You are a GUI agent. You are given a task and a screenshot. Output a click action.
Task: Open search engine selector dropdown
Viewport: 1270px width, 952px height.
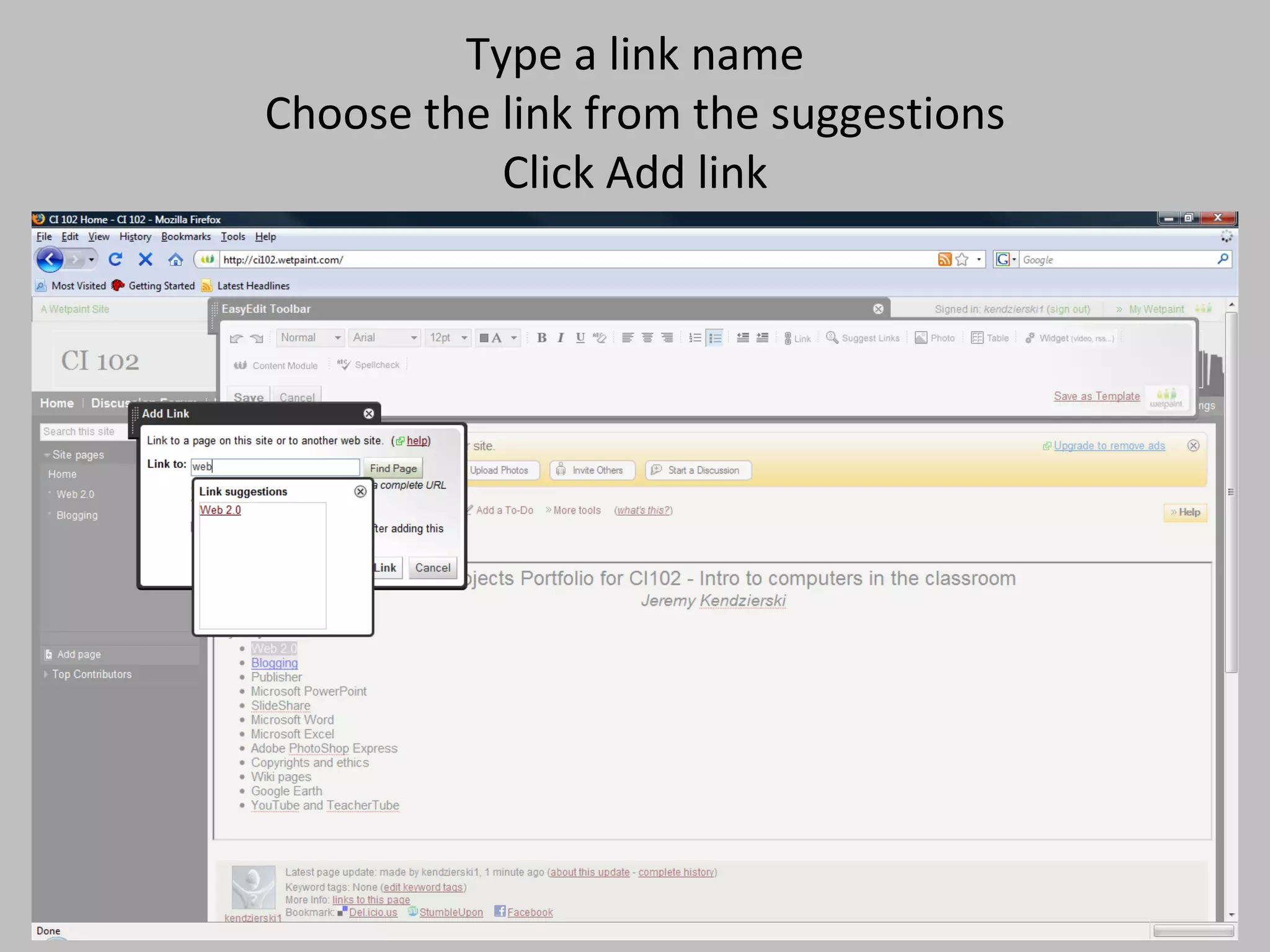tap(1006, 259)
